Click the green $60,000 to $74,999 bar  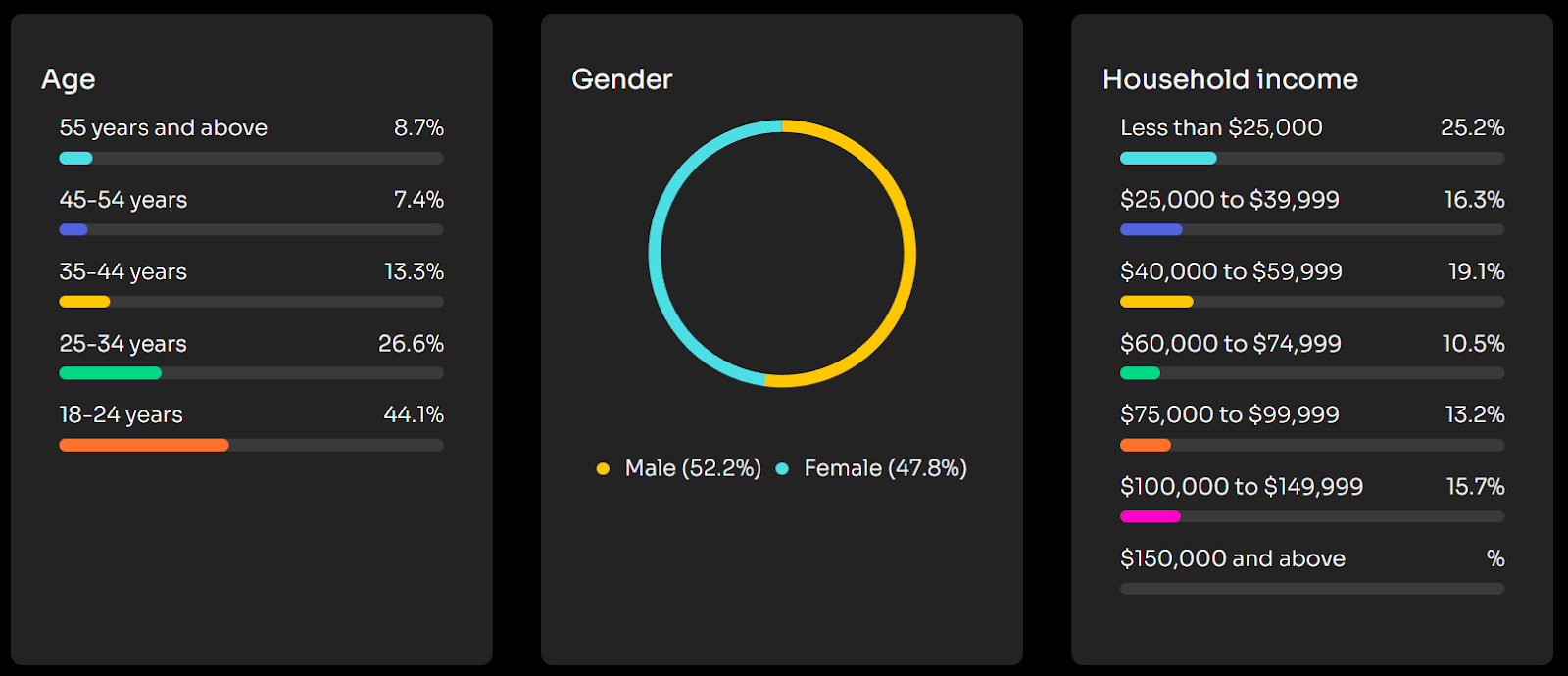coord(1140,373)
